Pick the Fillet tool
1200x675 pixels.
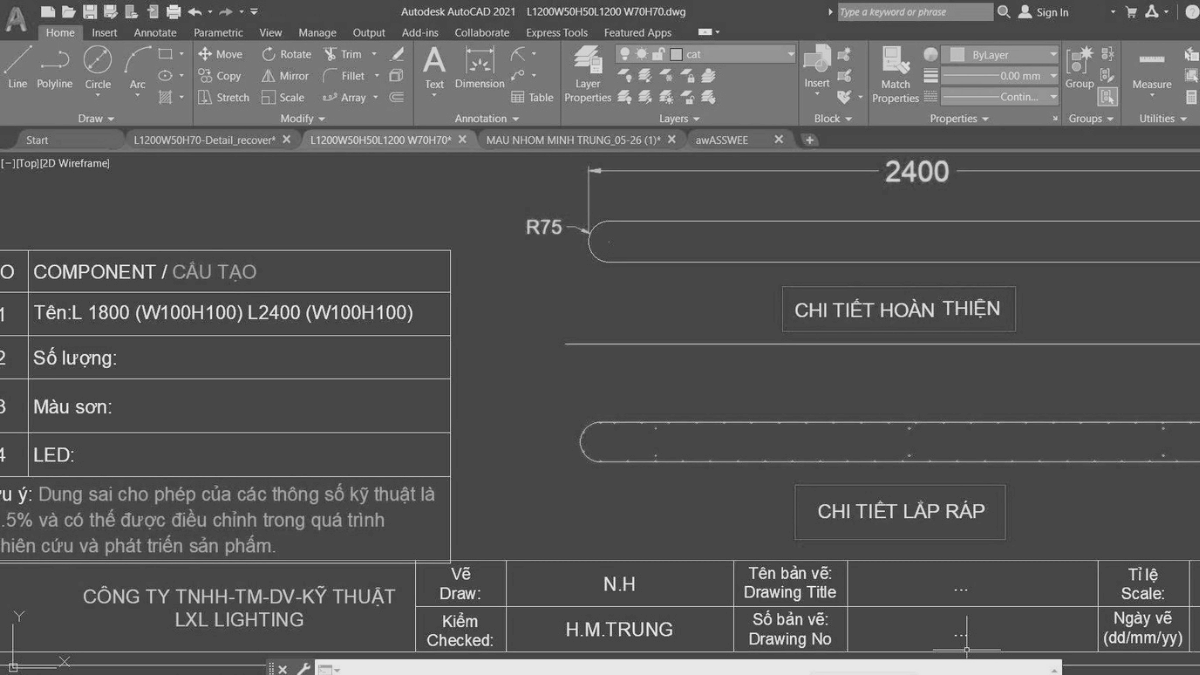point(344,76)
